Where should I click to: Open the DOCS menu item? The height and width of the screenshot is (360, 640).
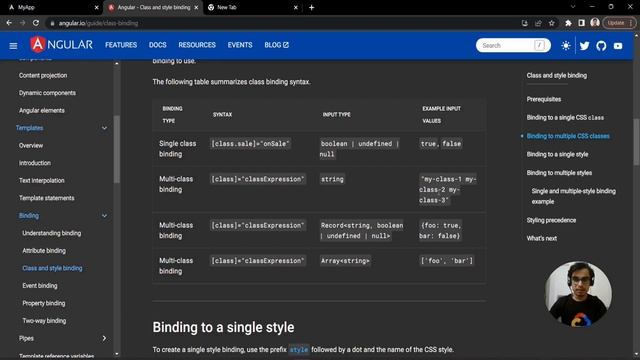(x=158, y=45)
